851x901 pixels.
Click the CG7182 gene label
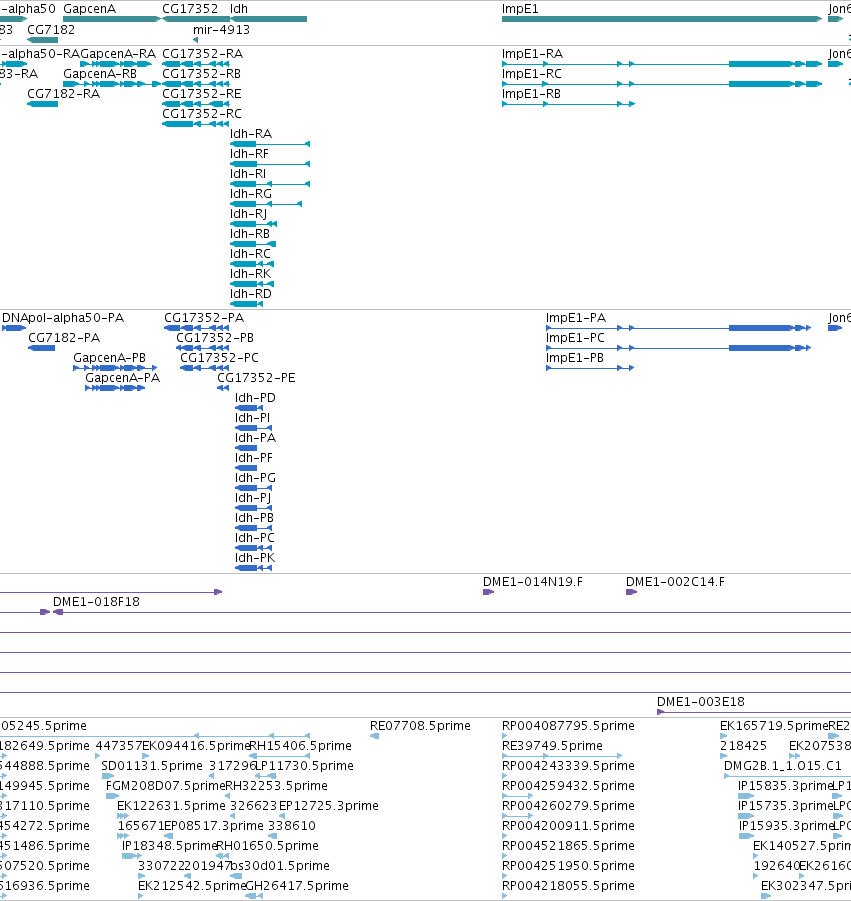tap(51, 30)
